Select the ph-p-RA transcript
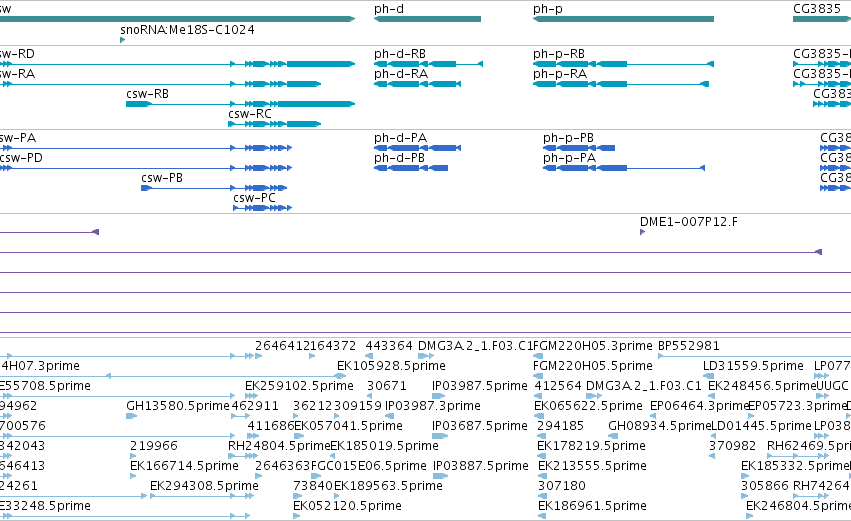 tap(560, 74)
